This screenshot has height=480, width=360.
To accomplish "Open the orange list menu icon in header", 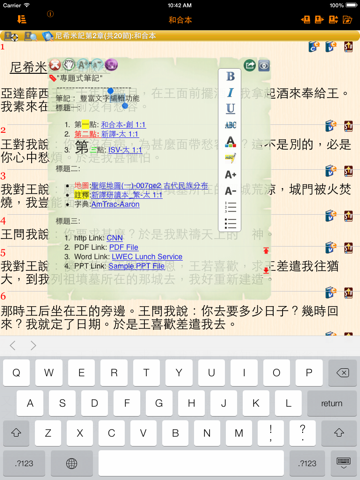I will point(22,19).
